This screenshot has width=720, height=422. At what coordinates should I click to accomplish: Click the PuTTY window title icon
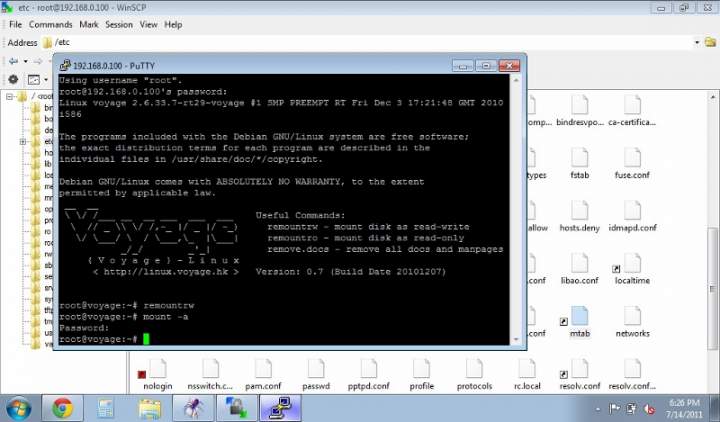pos(65,66)
